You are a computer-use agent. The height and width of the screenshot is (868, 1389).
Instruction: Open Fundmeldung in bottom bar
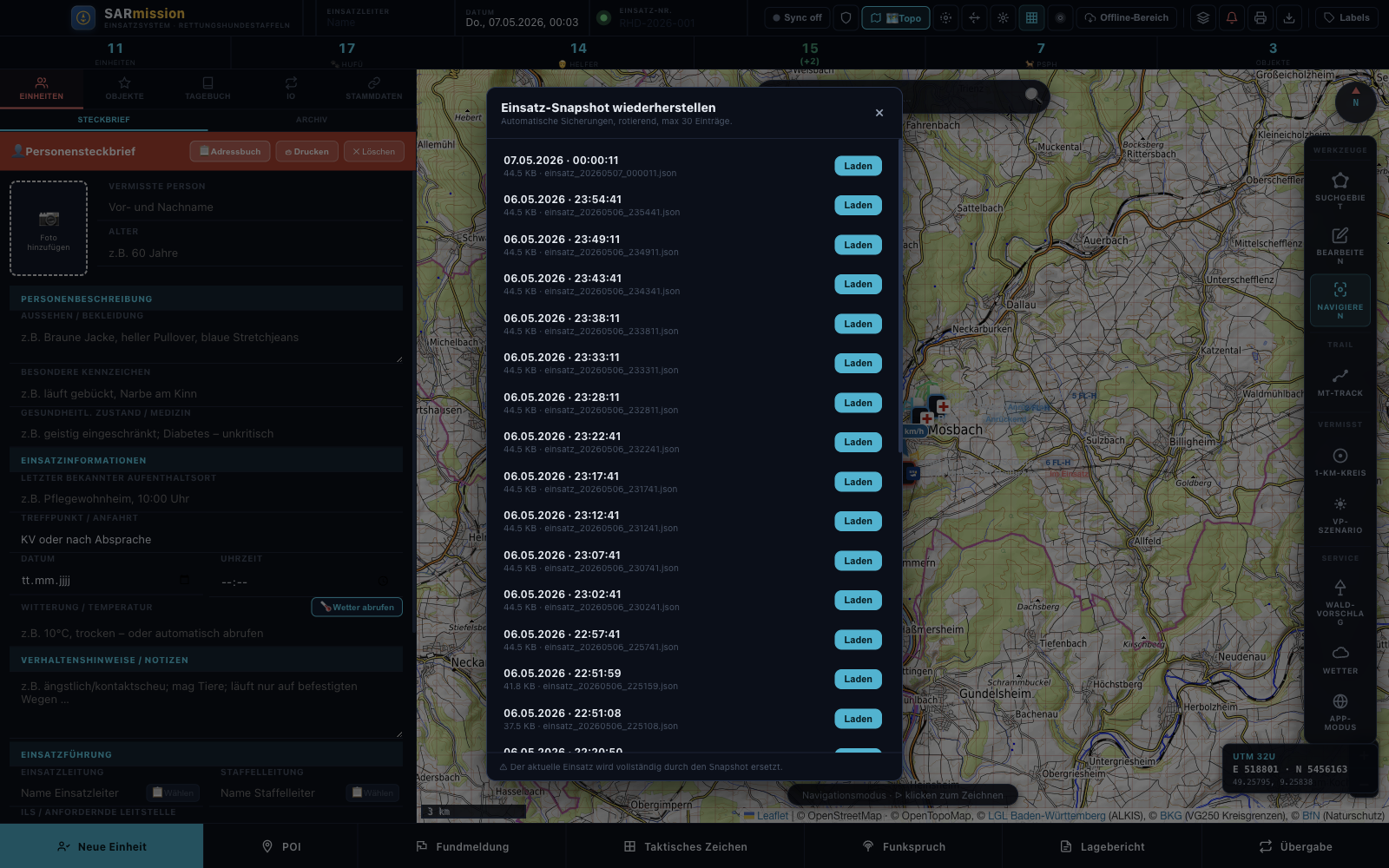tap(462, 846)
